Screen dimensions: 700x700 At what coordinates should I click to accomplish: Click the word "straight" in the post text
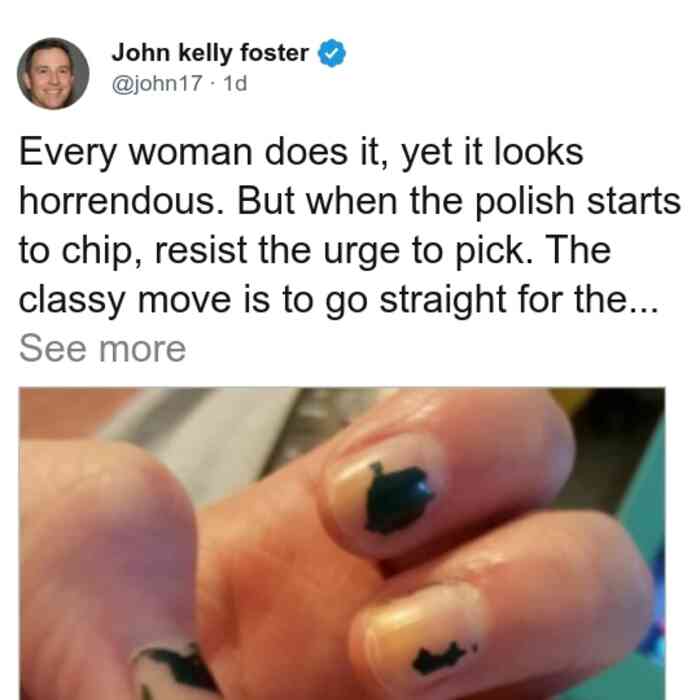click(442, 300)
